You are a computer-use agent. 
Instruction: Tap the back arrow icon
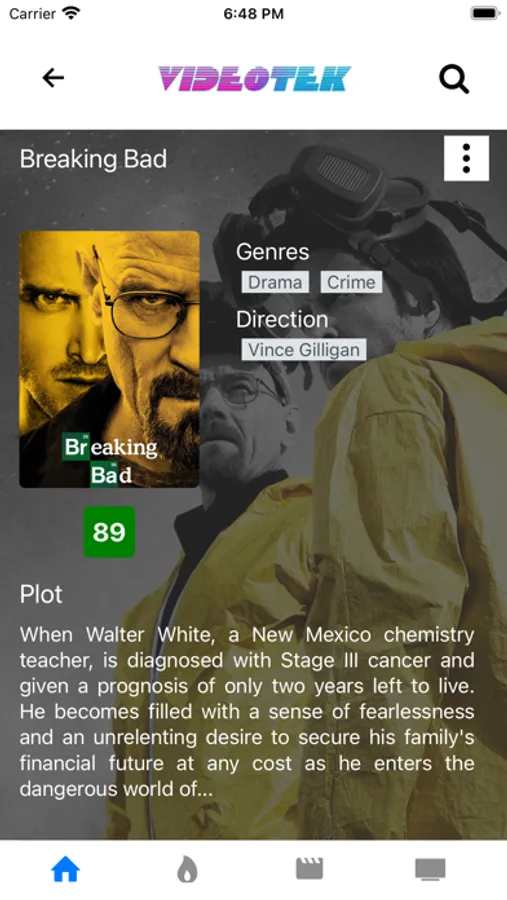pyautogui.click(x=53, y=77)
